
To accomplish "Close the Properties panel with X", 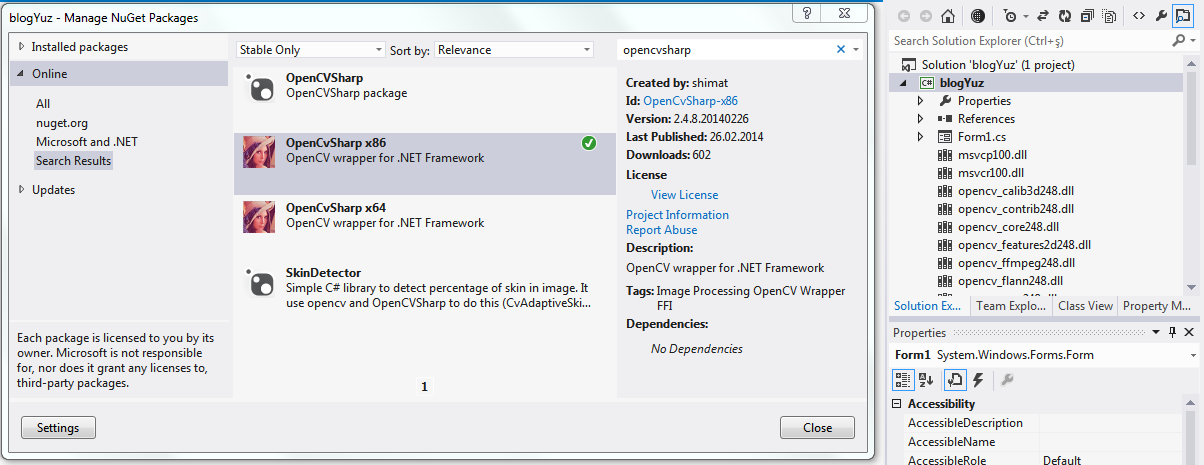I will tap(1188, 332).
